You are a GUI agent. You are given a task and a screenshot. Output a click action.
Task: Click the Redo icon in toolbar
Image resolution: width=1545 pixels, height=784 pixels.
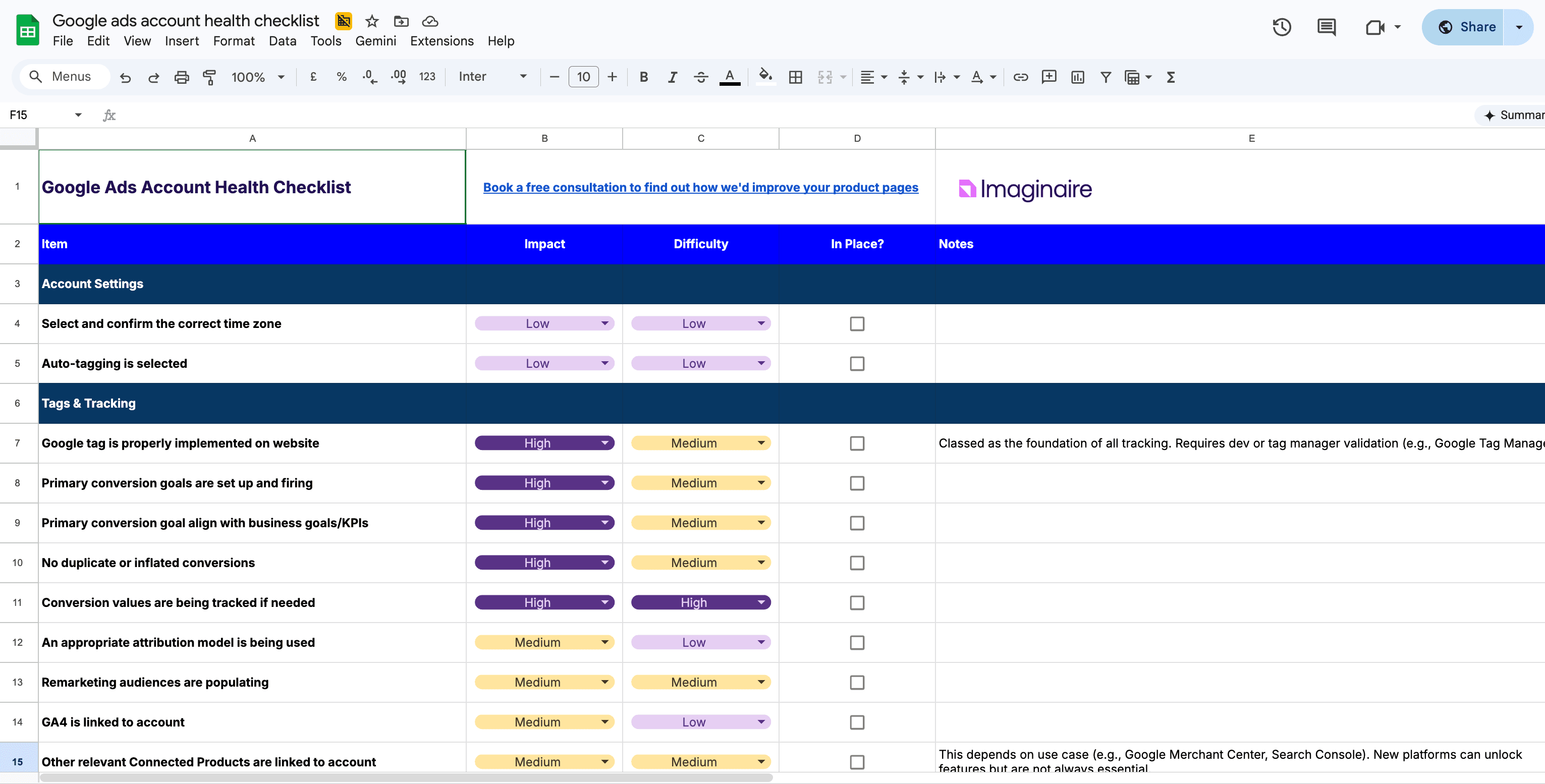(x=153, y=77)
